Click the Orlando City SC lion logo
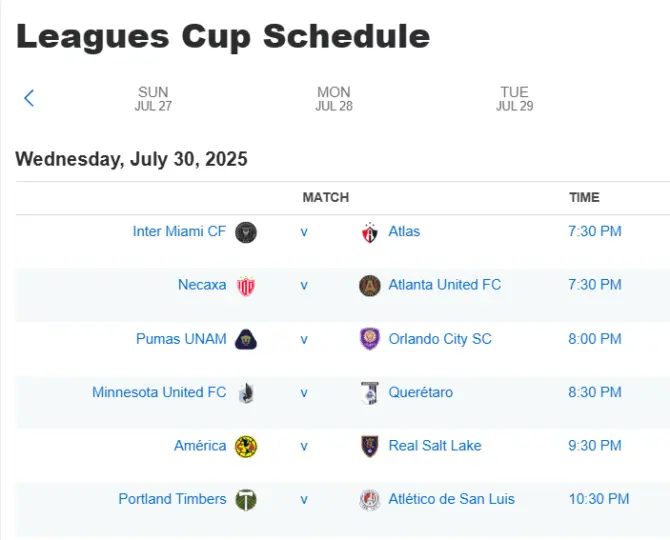This screenshot has height=540, width=670. click(x=370, y=339)
